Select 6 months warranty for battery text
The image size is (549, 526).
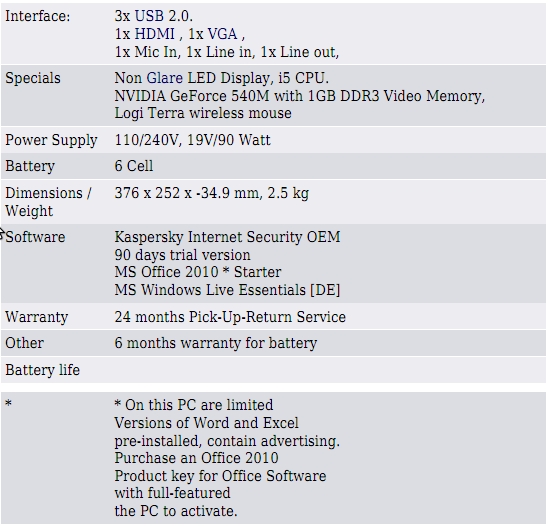[x=216, y=343]
